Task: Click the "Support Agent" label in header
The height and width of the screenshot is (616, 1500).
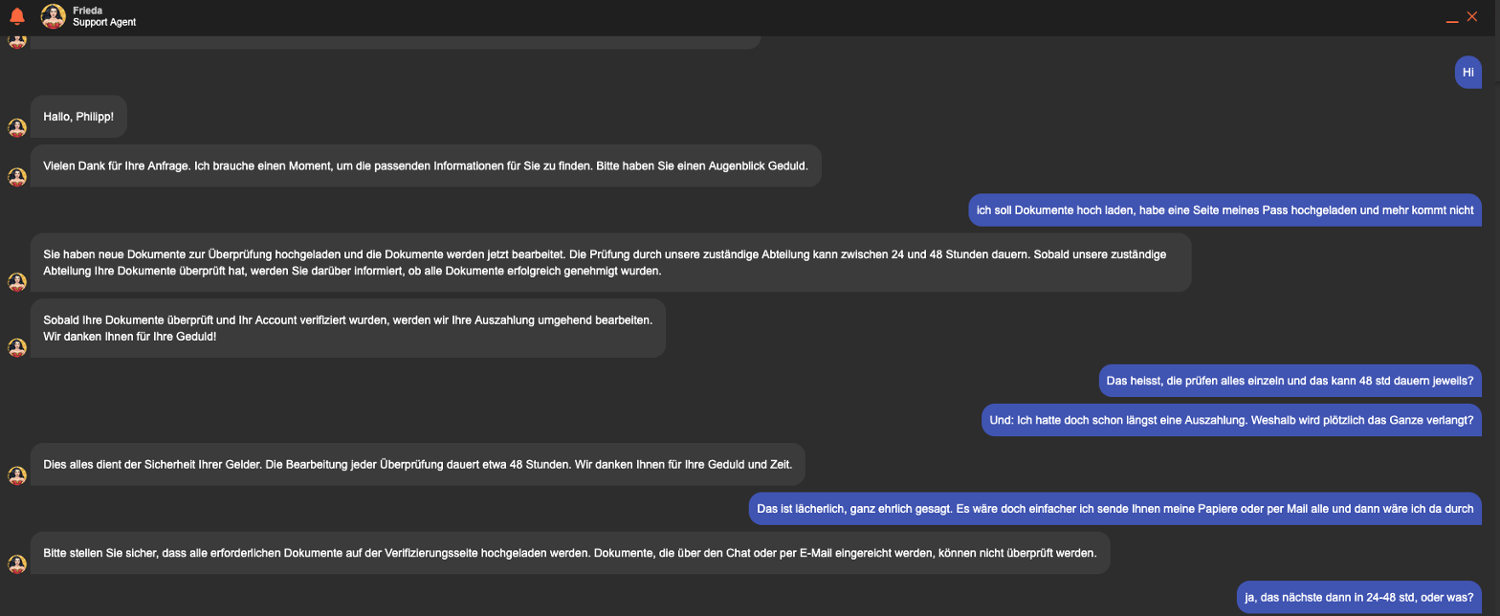Action: [104, 22]
